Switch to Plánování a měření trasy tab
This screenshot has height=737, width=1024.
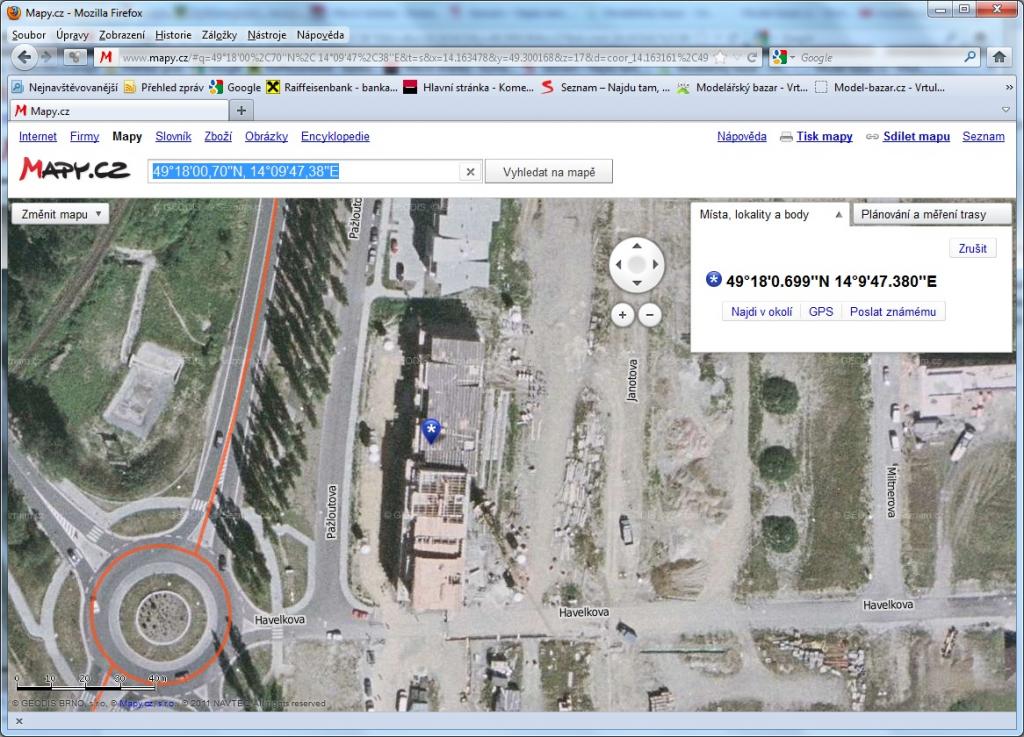pos(932,214)
